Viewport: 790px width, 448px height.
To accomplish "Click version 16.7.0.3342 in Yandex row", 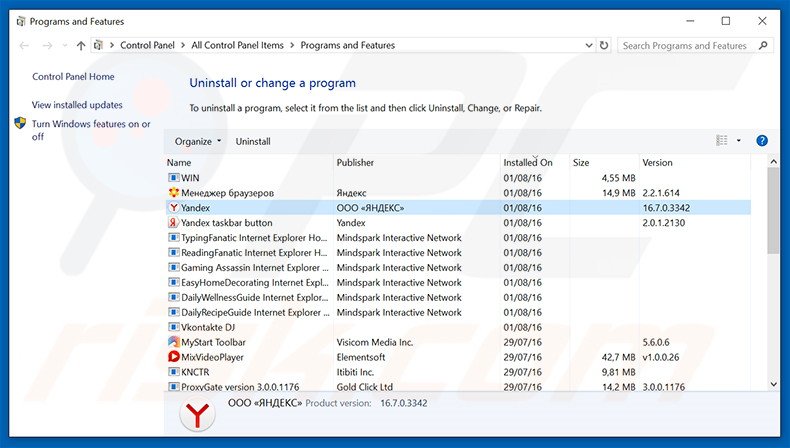I will point(666,208).
